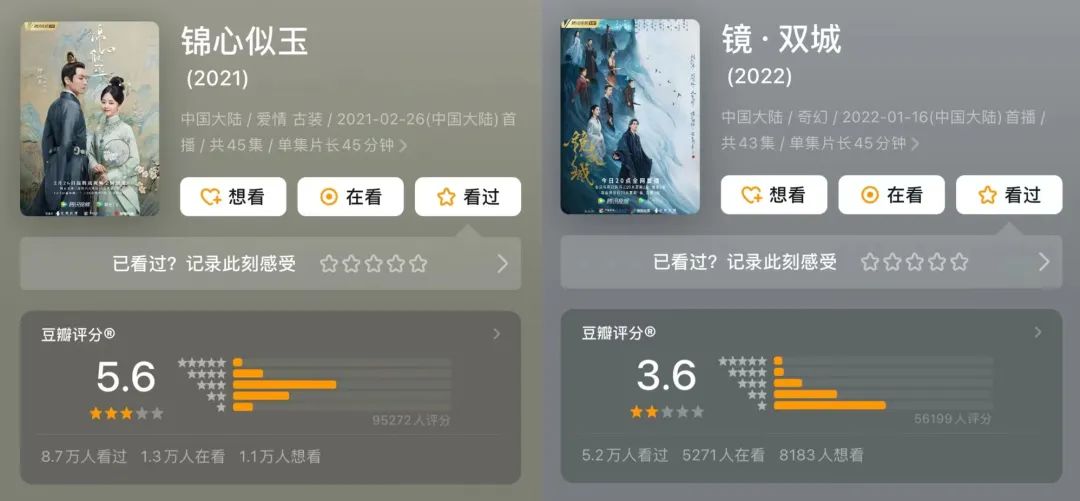Mark 锦心似玉 as 想看

point(233,196)
